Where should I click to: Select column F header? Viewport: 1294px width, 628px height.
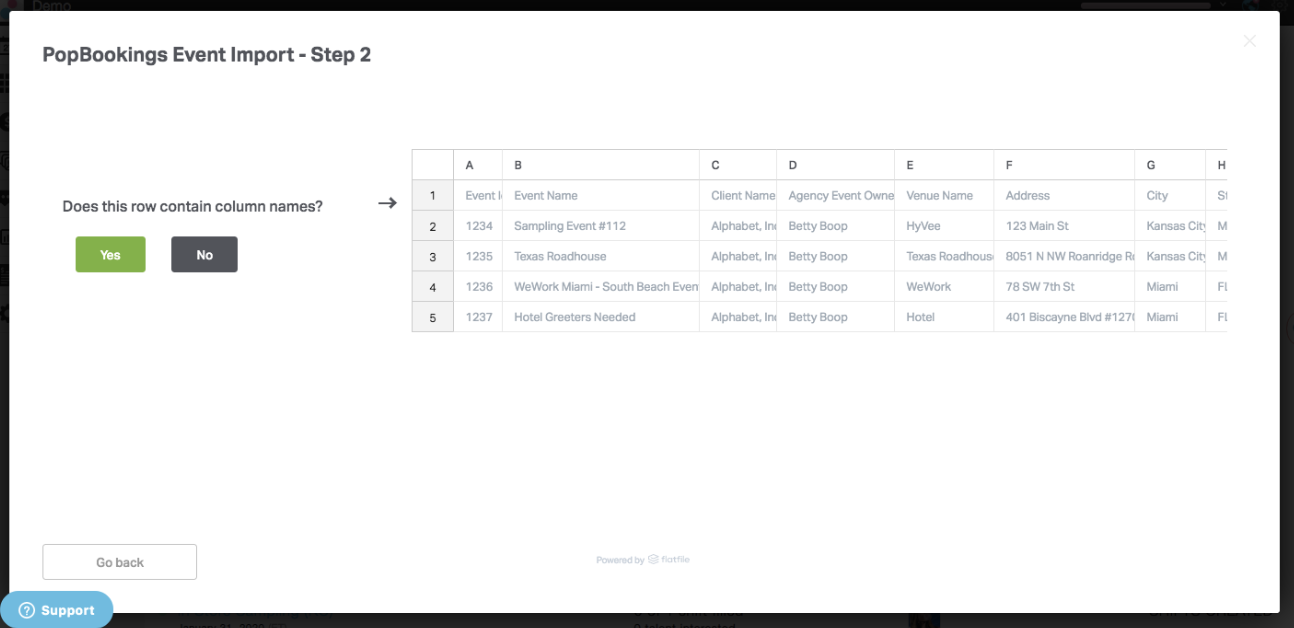(1064, 165)
